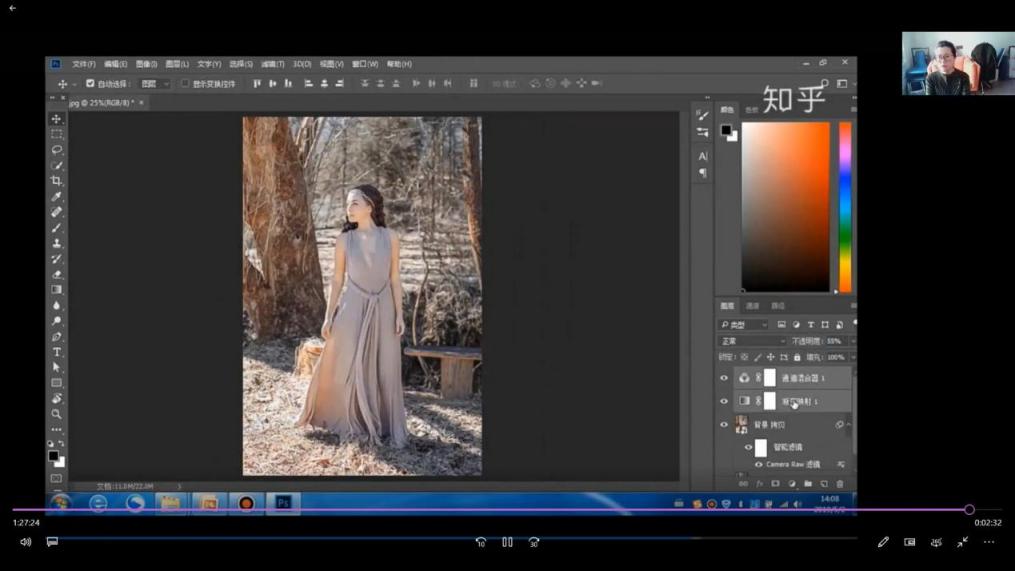
Task: Pick the Eyedropper tool
Action: tap(57, 197)
